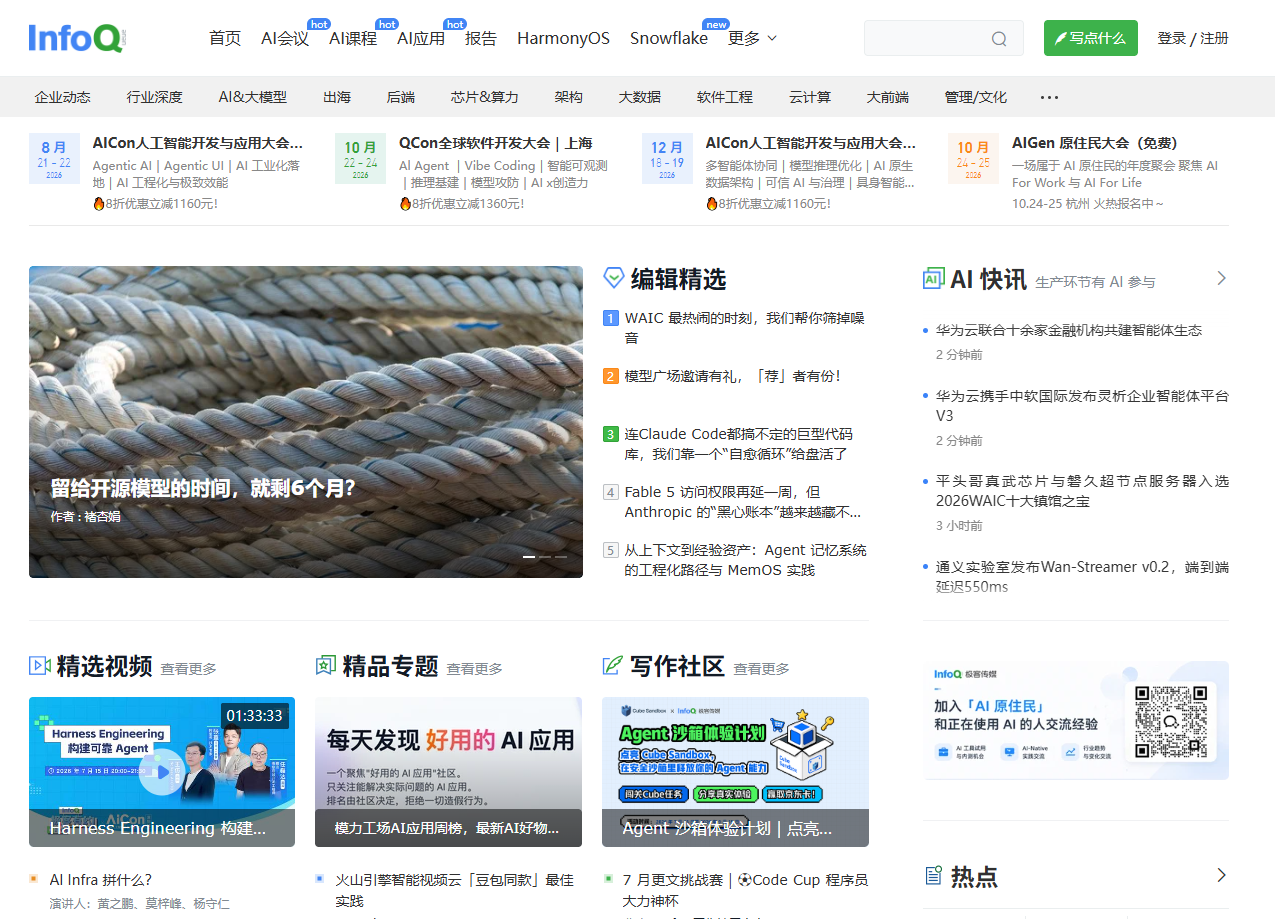Image resolution: width=1275 pixels, height=919 pixels.
Task: Open 华为云联合十余家金融机构 news item
Action: pyautogui.click(x=1069, y=330)
